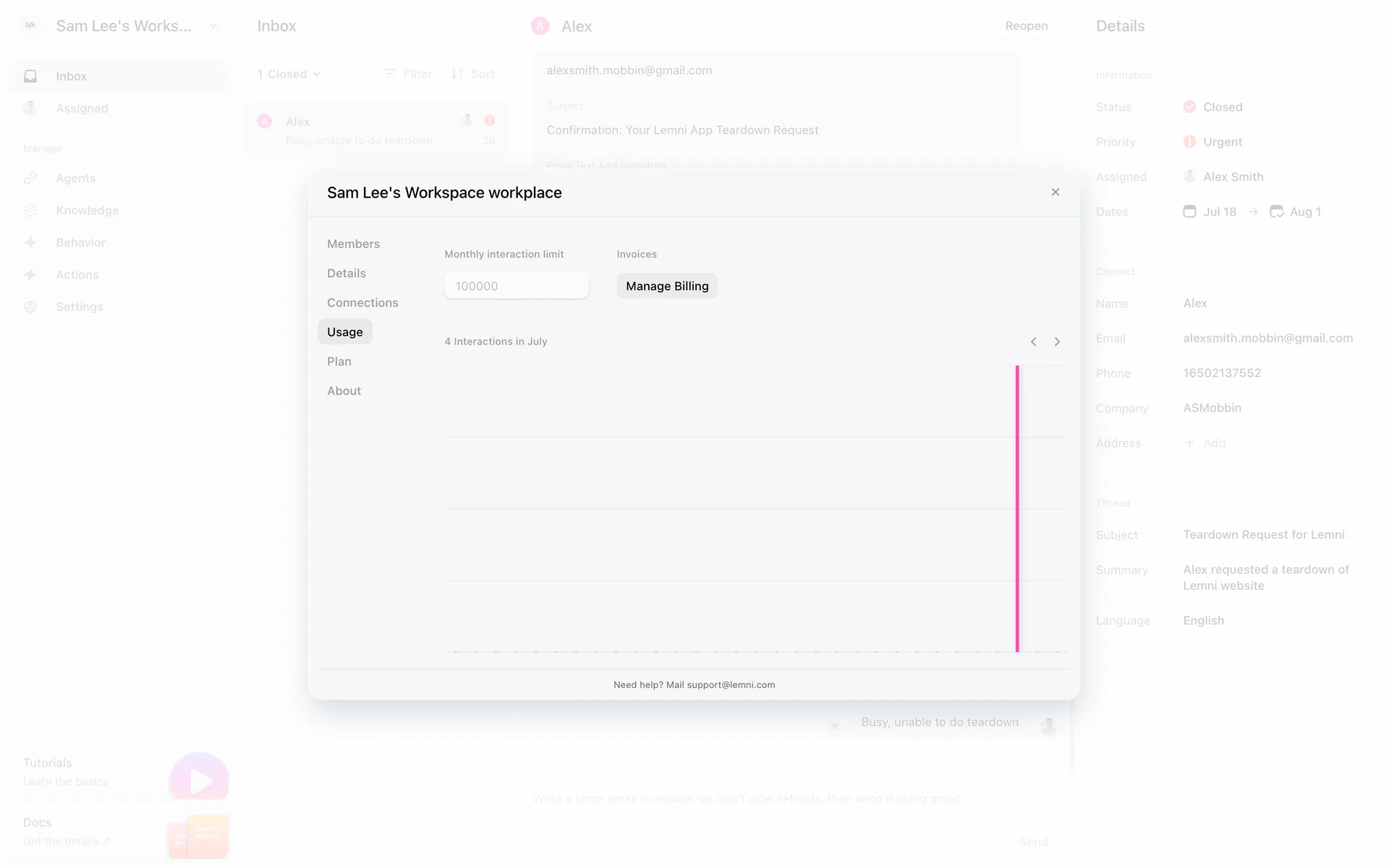This screenshot has height=868, width=1389.
Task: Click the Settings gear icon in sidebar
Action: [x=30, y=307]
